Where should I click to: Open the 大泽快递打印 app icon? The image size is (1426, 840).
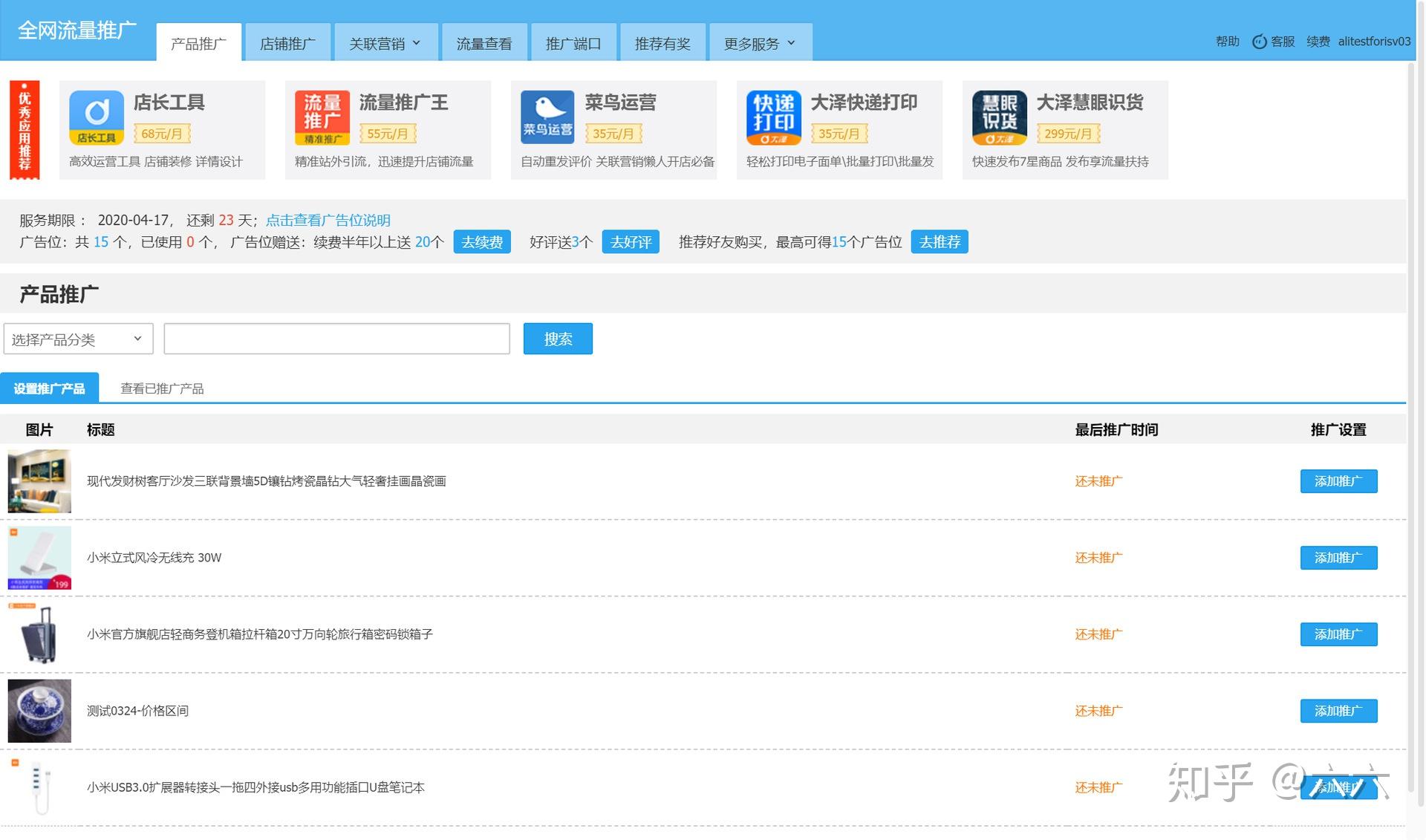pyautogui.click(x=773, y=117)
